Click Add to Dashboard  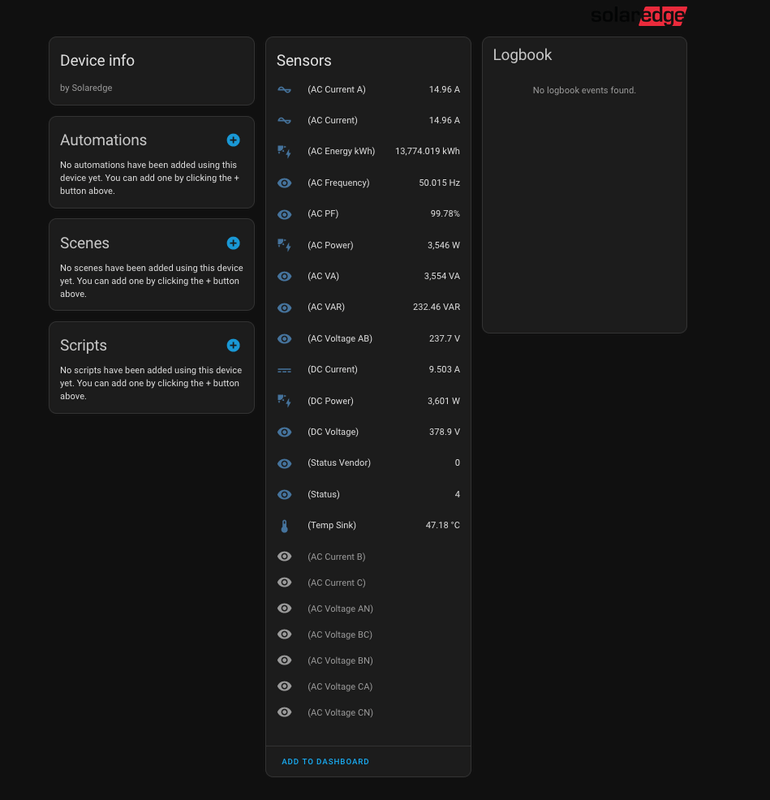pos(325,762)
